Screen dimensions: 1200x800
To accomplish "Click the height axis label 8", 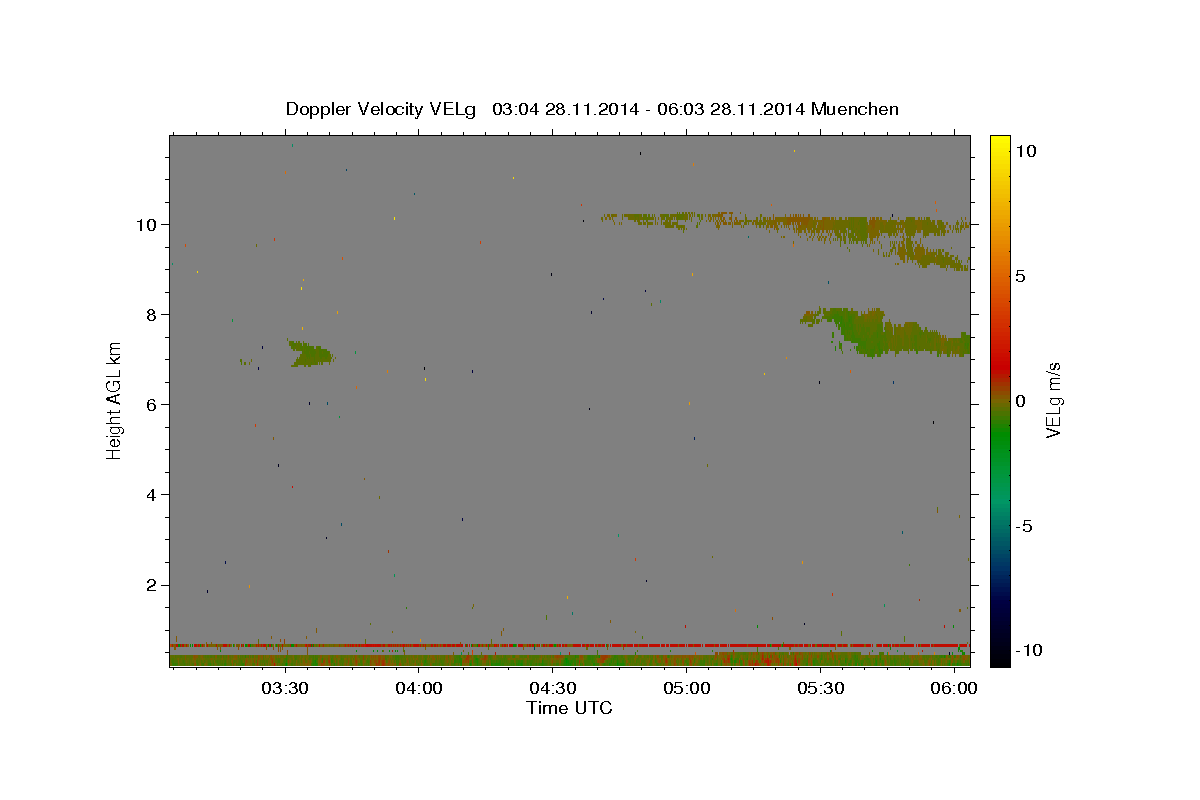I will [x=153, y=314].
